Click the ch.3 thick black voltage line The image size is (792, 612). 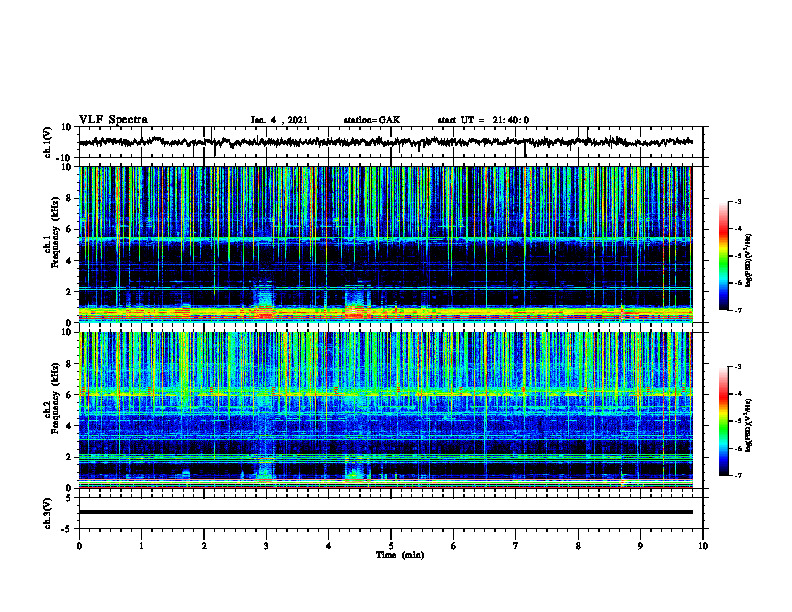pos(386,512)
